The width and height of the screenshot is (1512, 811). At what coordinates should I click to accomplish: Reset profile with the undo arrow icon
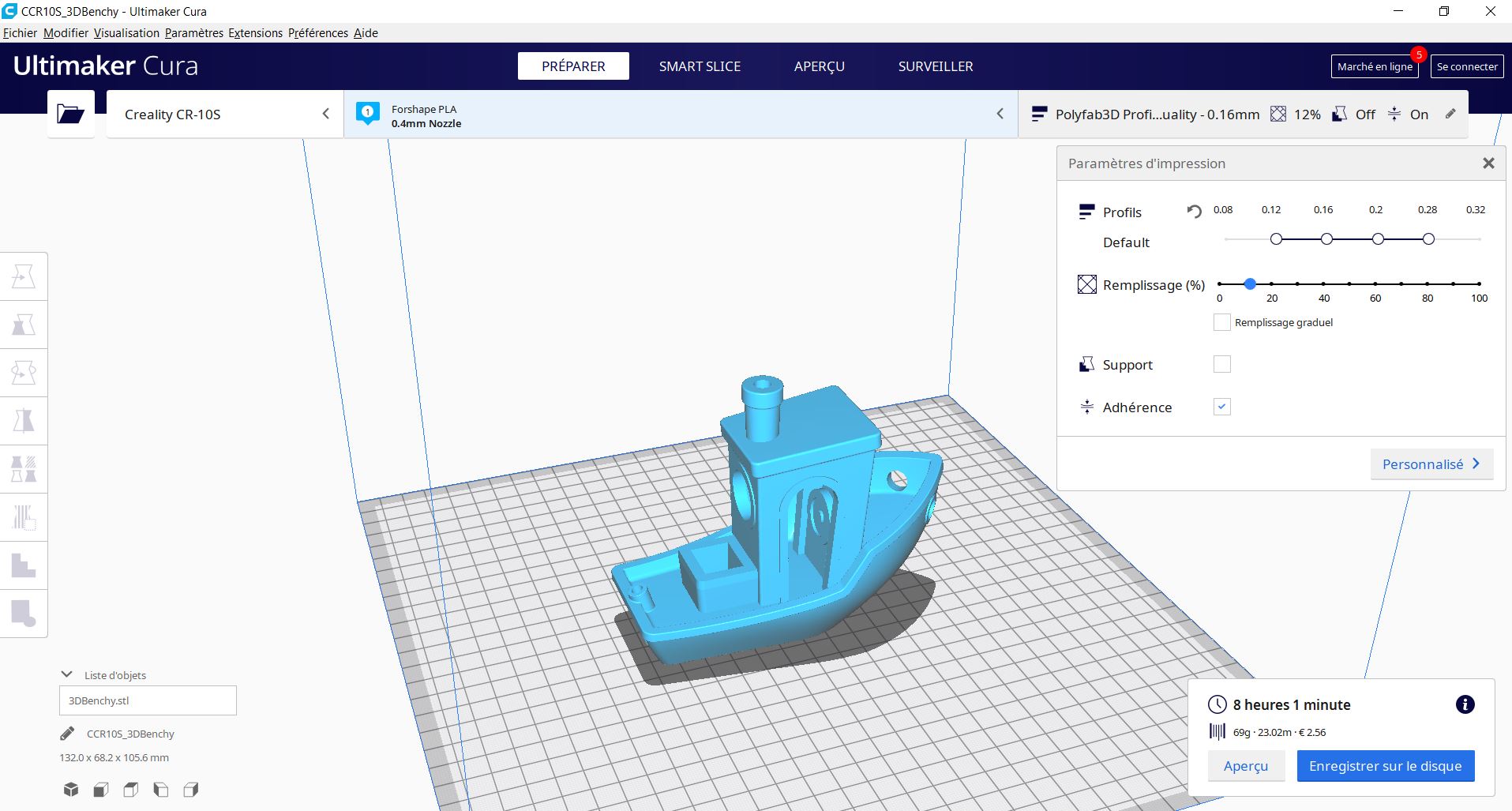[1194, 211]
